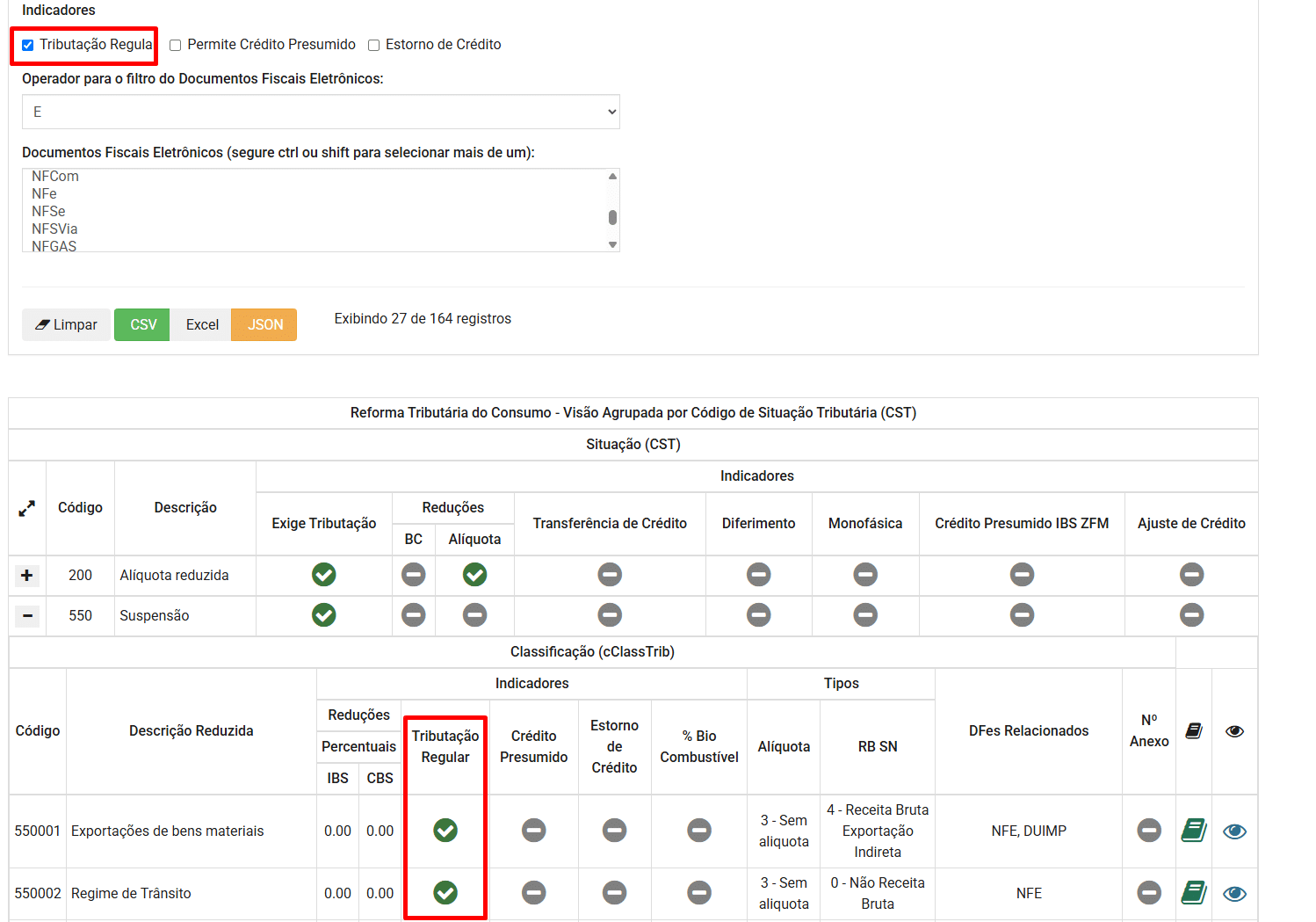Select NFSVia in the documents list
The height and width of the screenshot is (922, 1316).
click(x=54, y=229)
